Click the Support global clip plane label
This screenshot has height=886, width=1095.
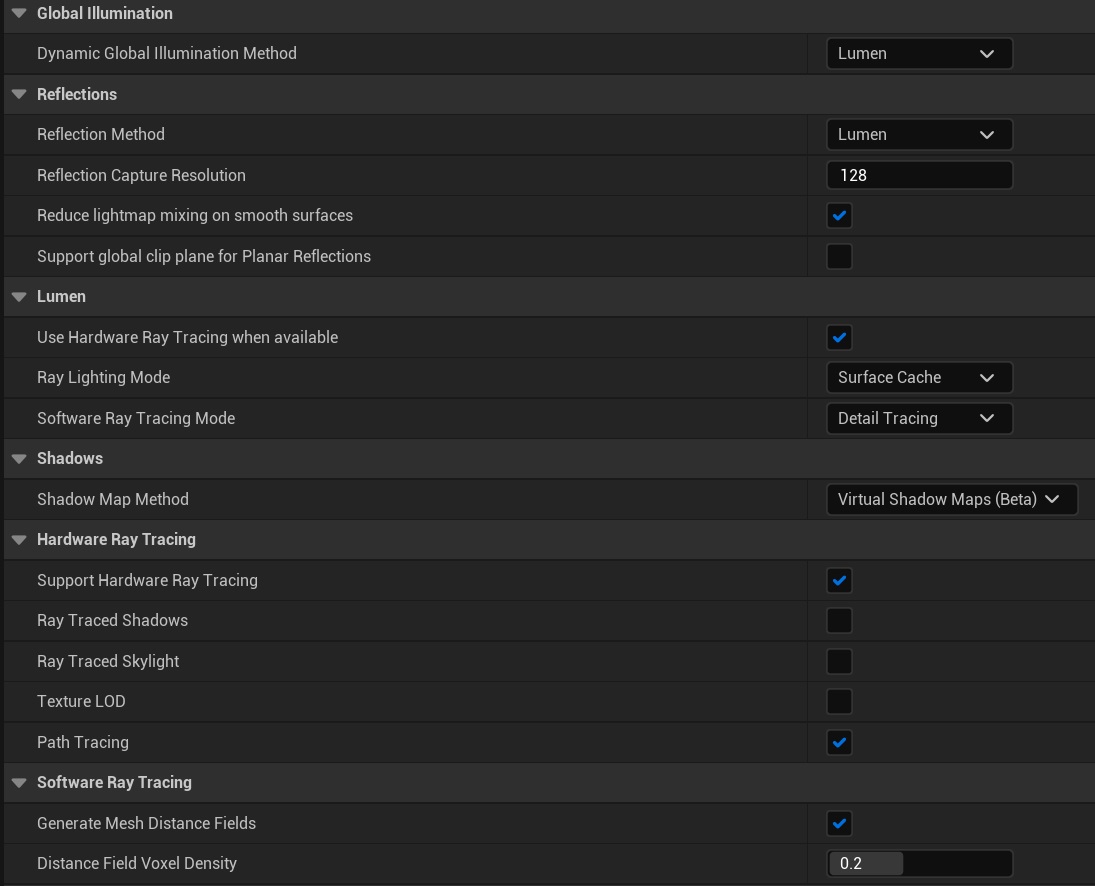[204, 256]
